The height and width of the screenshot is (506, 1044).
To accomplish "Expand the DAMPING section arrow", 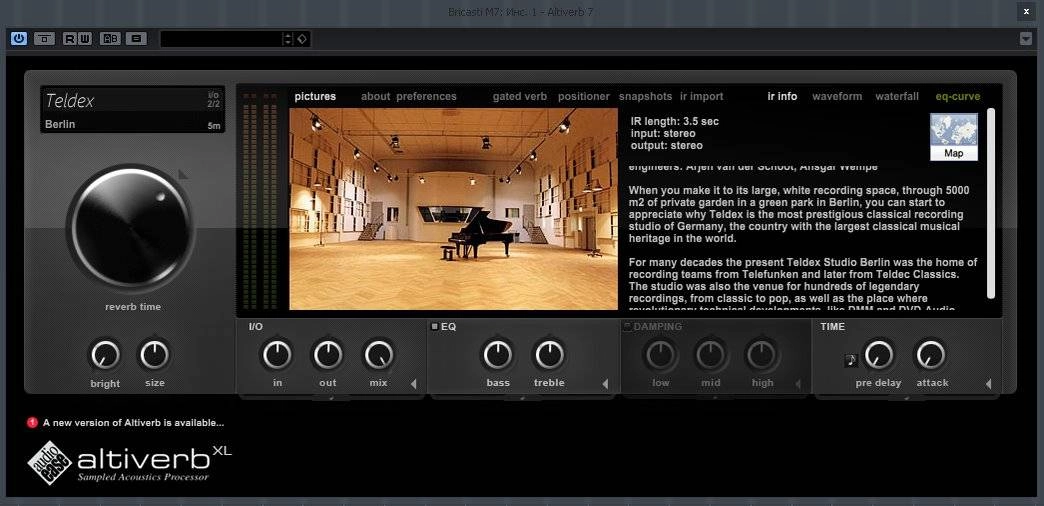I will coord(797,384).
